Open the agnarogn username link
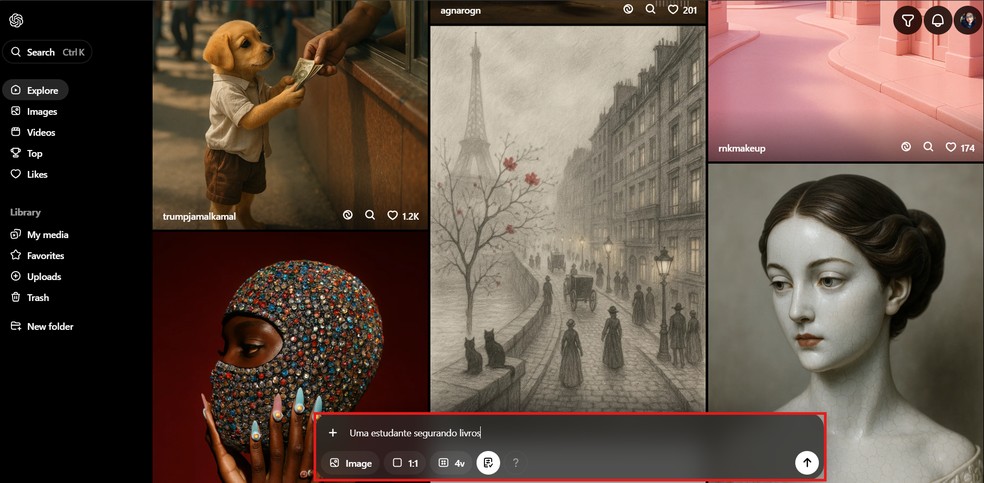984x483 pixels. coord(460,11)
